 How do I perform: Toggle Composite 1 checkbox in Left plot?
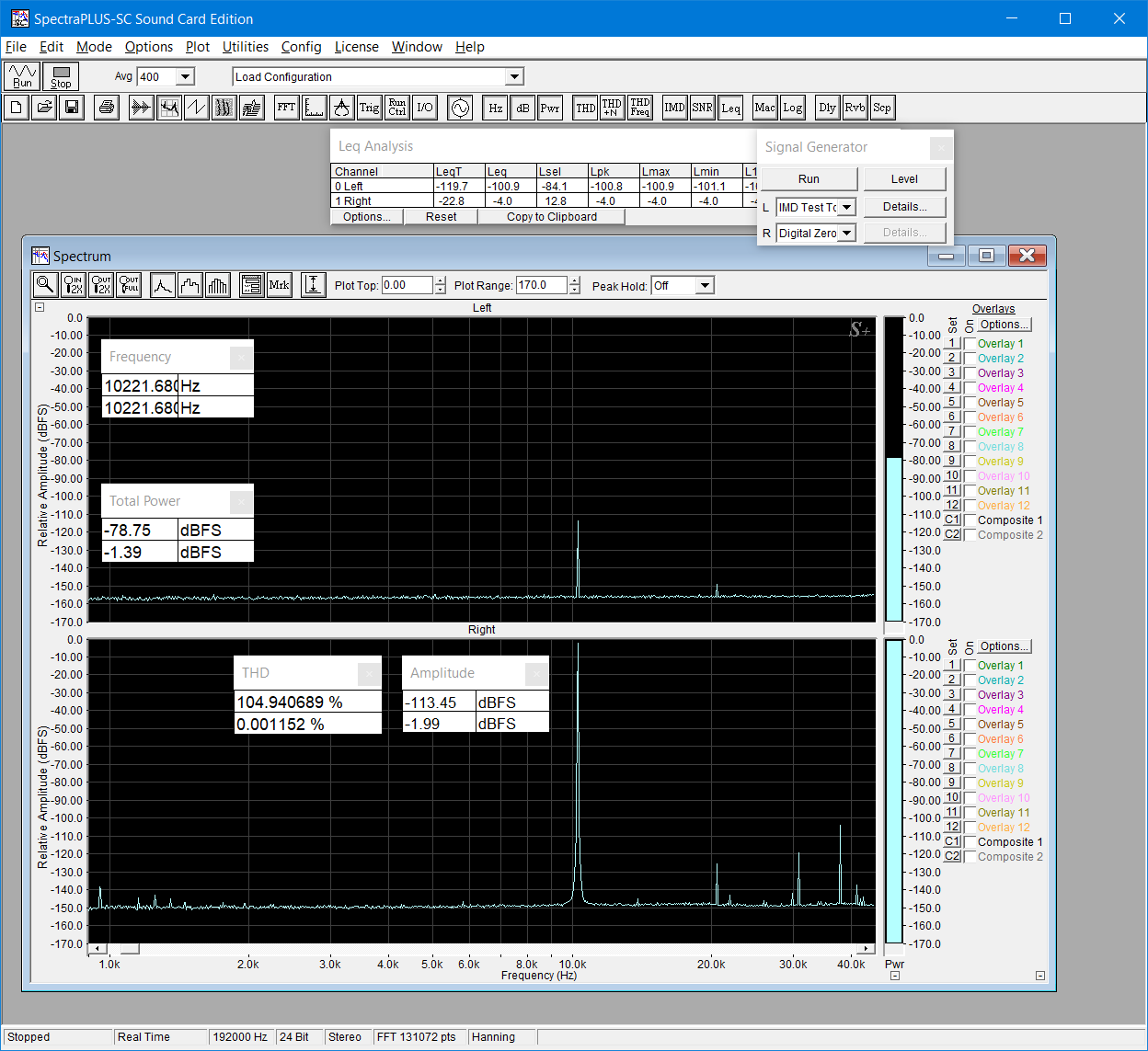click(970, 520)
